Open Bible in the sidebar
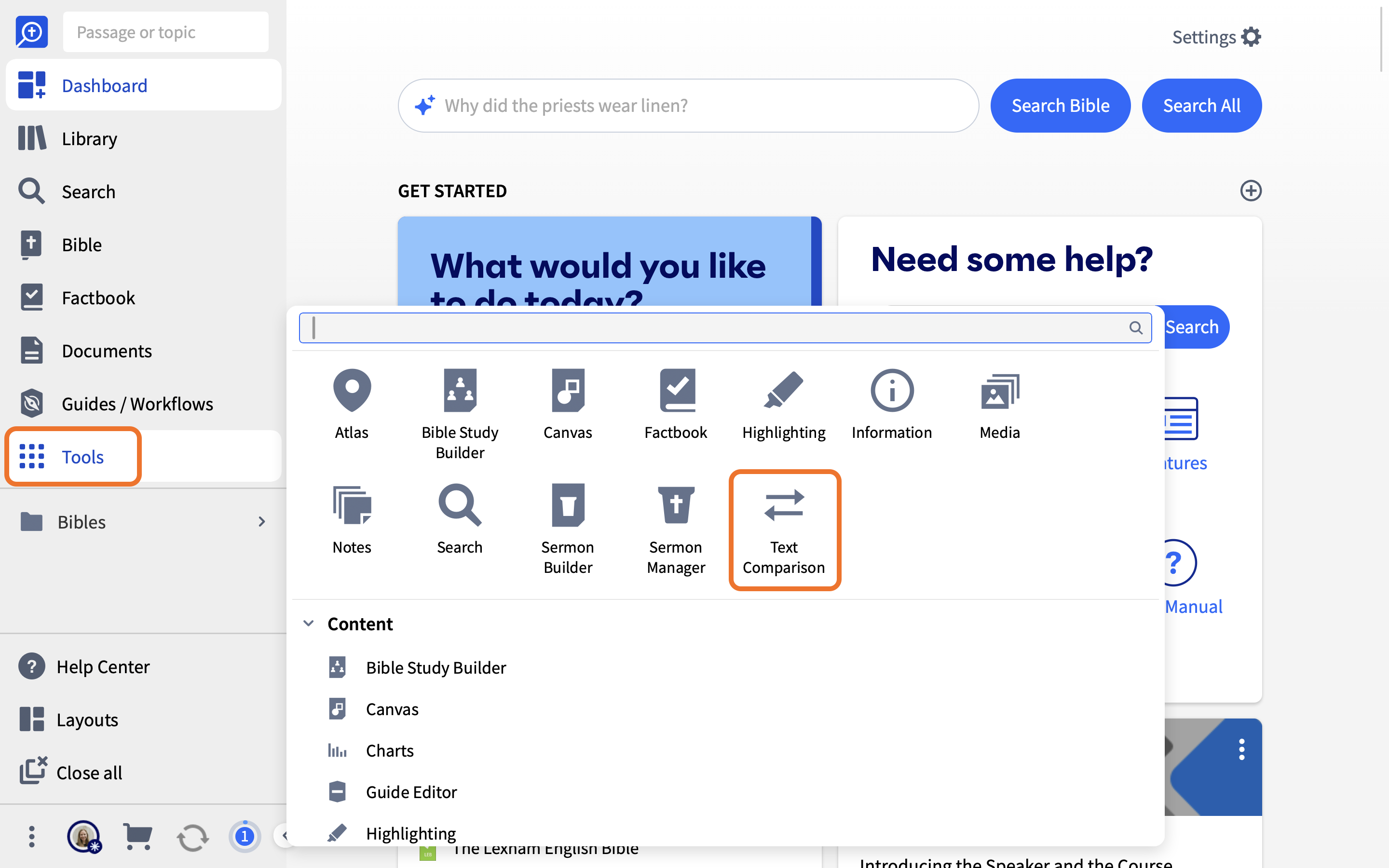 [x=144, y=244]
